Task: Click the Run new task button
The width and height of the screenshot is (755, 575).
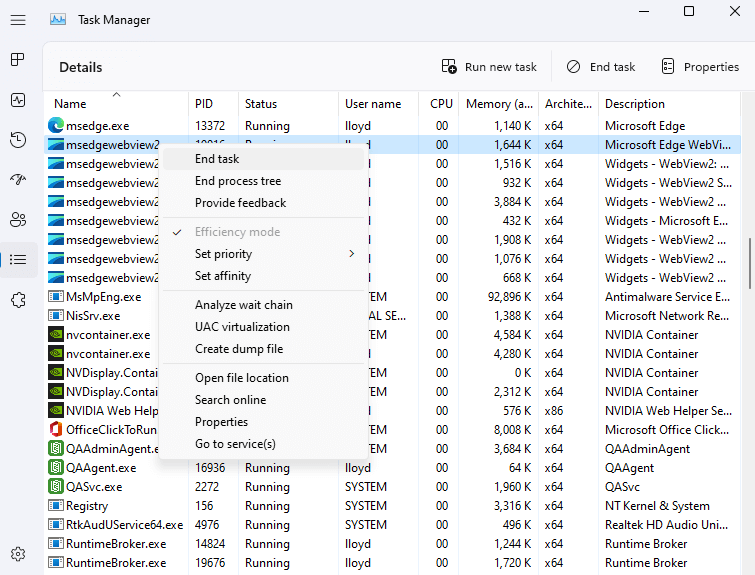Action: coord(489,67)
